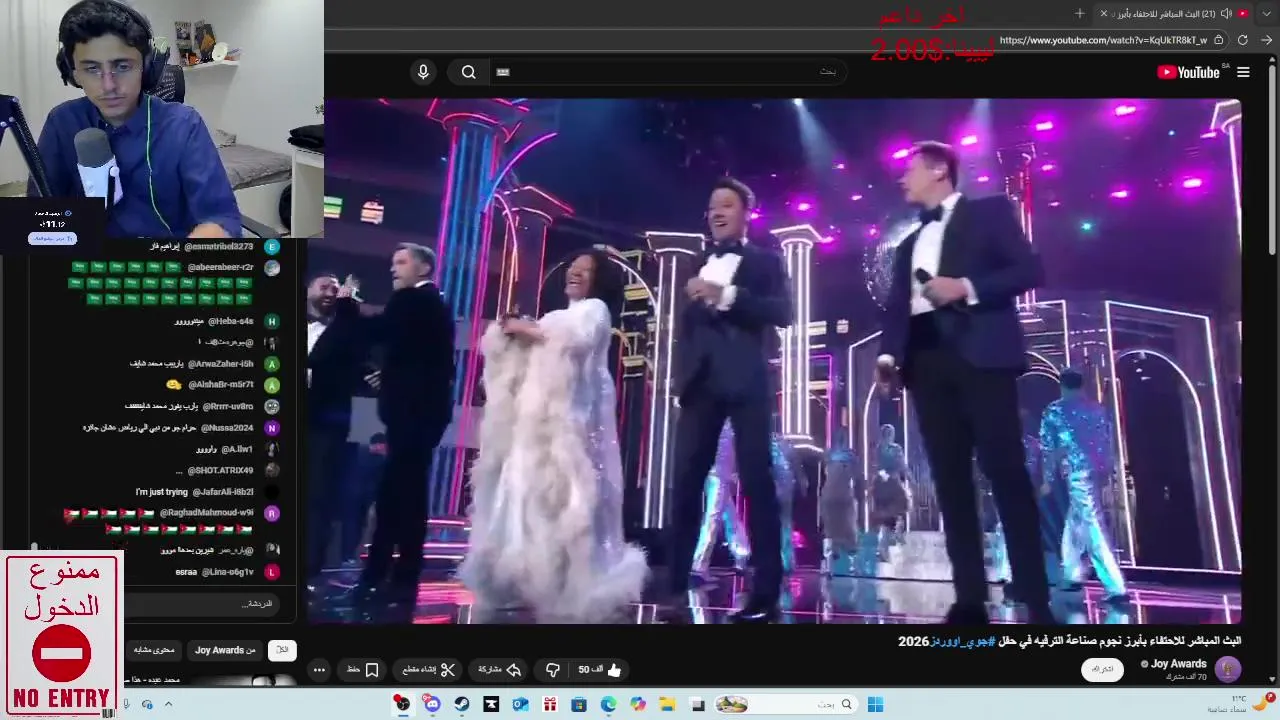
Task: Select 'من Joy Awards' filter chip
Action: click(224, 650)
